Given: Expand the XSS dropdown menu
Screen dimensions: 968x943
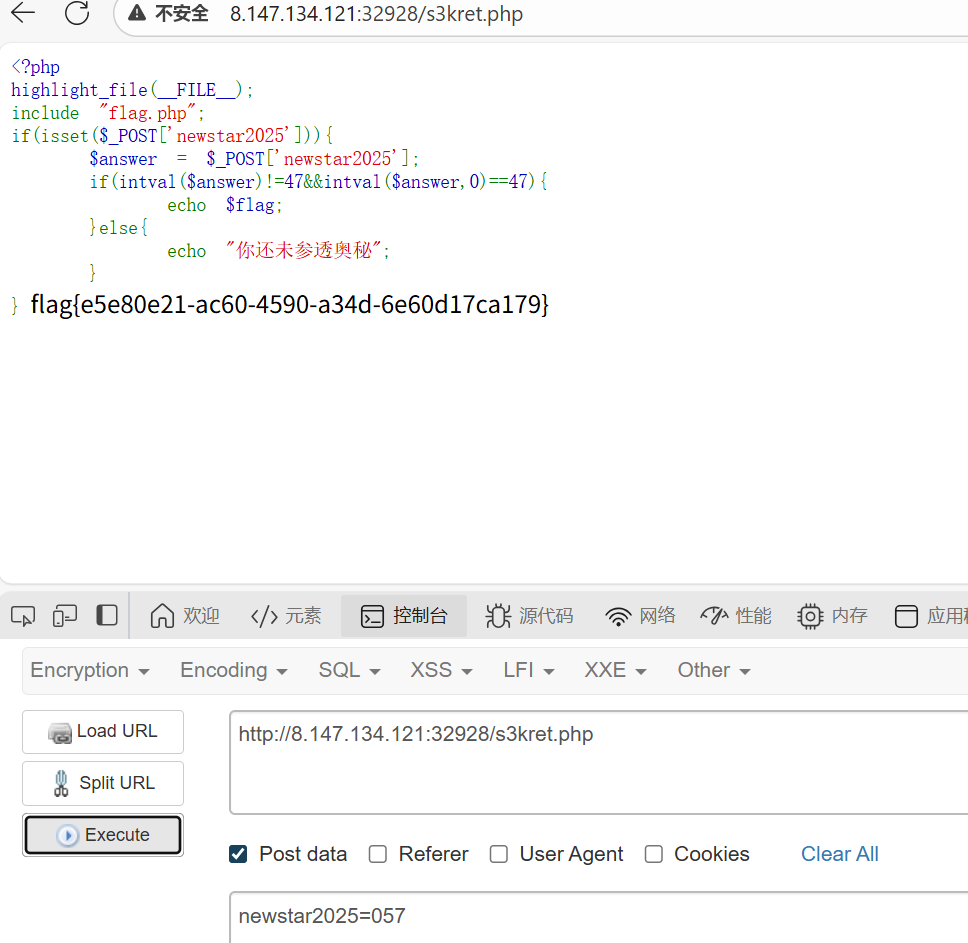Looking at the screenshot, I should click(441, 670).
